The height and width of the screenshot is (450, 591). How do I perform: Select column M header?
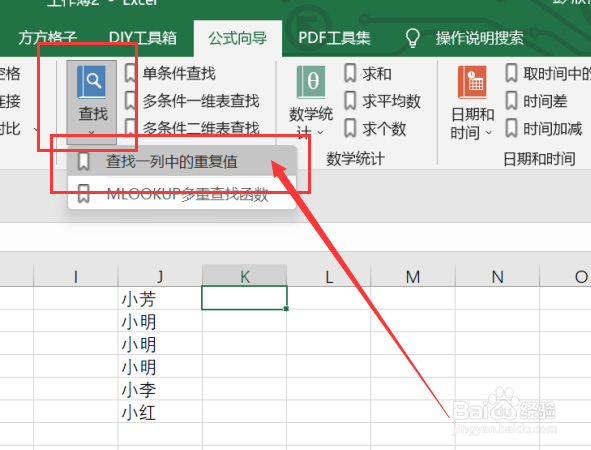413,276
